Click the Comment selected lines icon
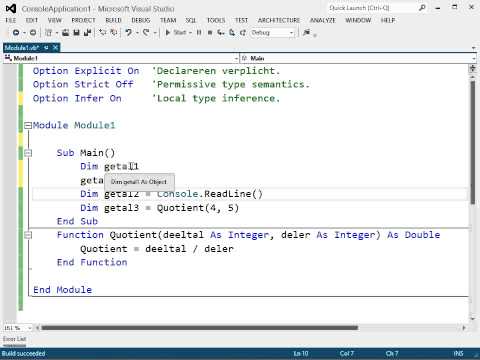 click(x=103, y=32)
